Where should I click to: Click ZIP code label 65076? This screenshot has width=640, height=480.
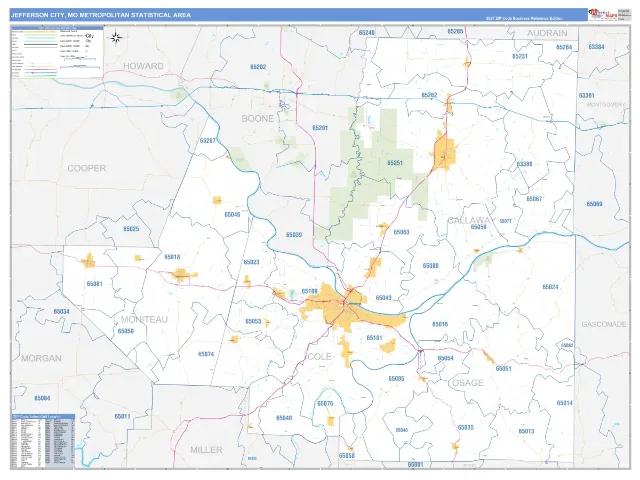[x=325, y=404]
